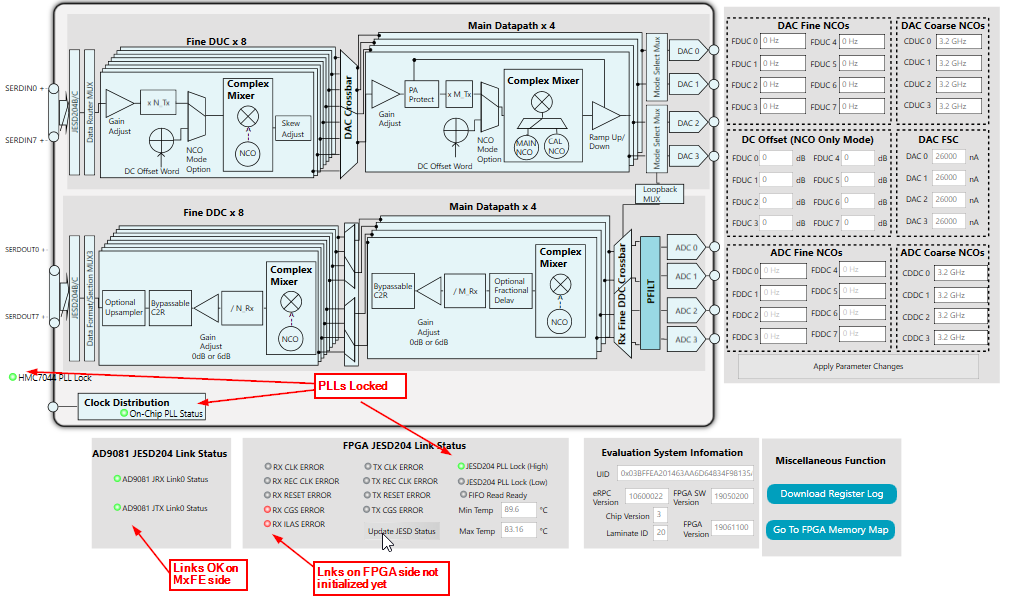Click the RX CGS ERROR indicator
Viewport: 1013px width, 611px height.
click(267, 510)
